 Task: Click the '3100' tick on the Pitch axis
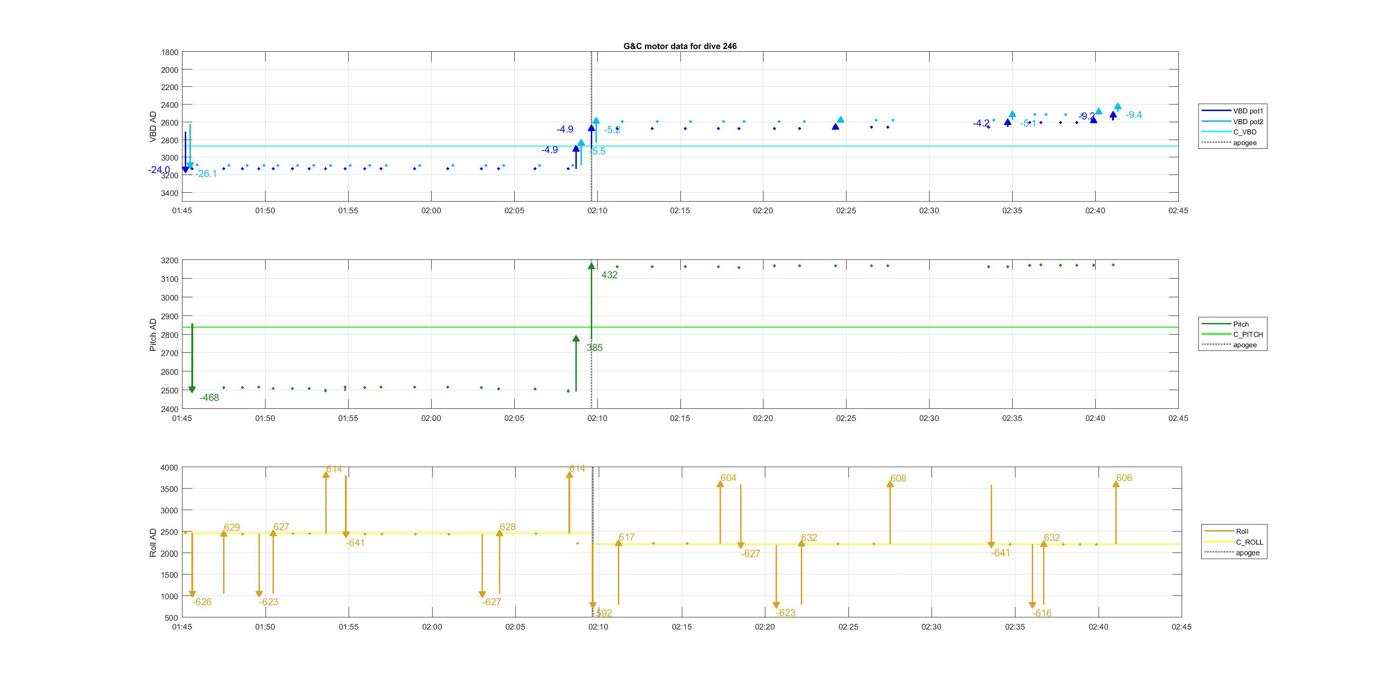coord(169,279)
